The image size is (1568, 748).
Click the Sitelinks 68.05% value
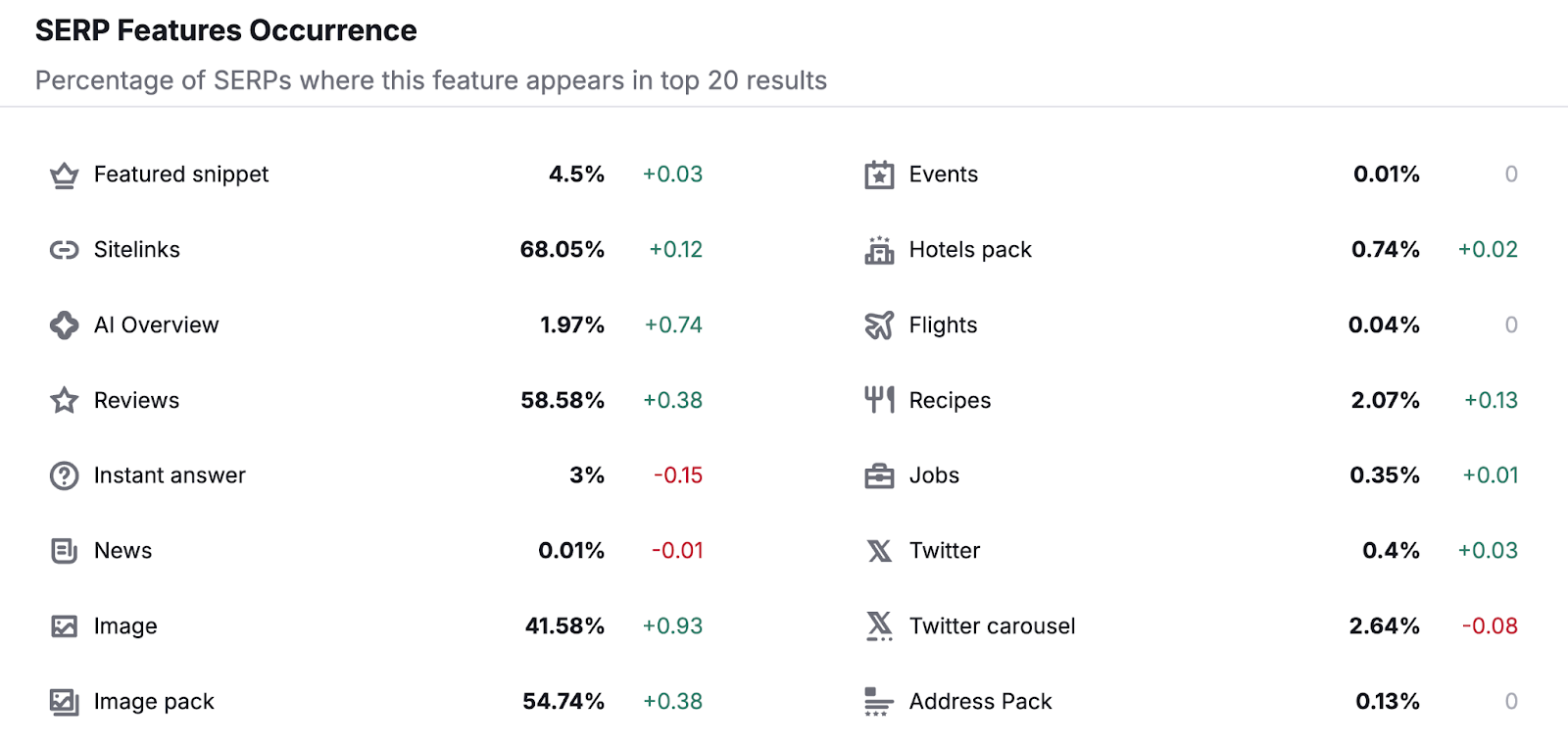pyautogui.click(x=562, y=250)
